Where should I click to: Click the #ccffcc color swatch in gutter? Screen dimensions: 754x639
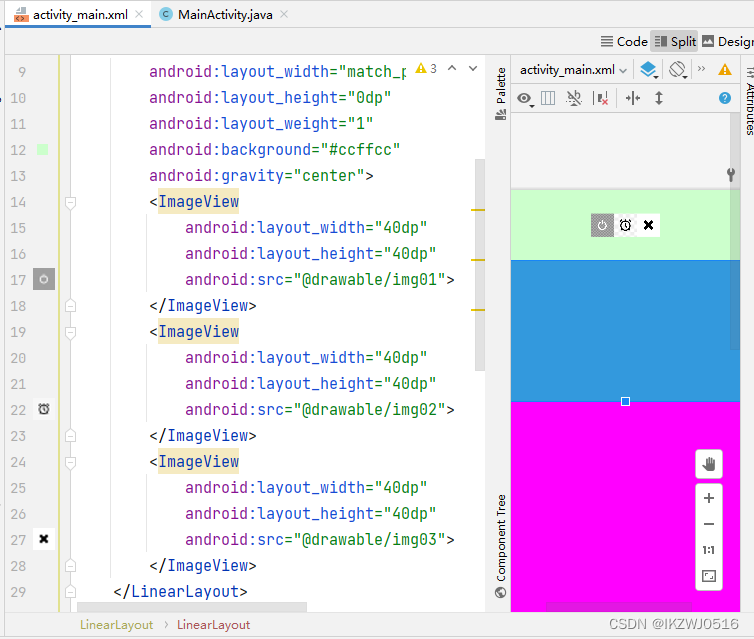(x=43, y=150)
